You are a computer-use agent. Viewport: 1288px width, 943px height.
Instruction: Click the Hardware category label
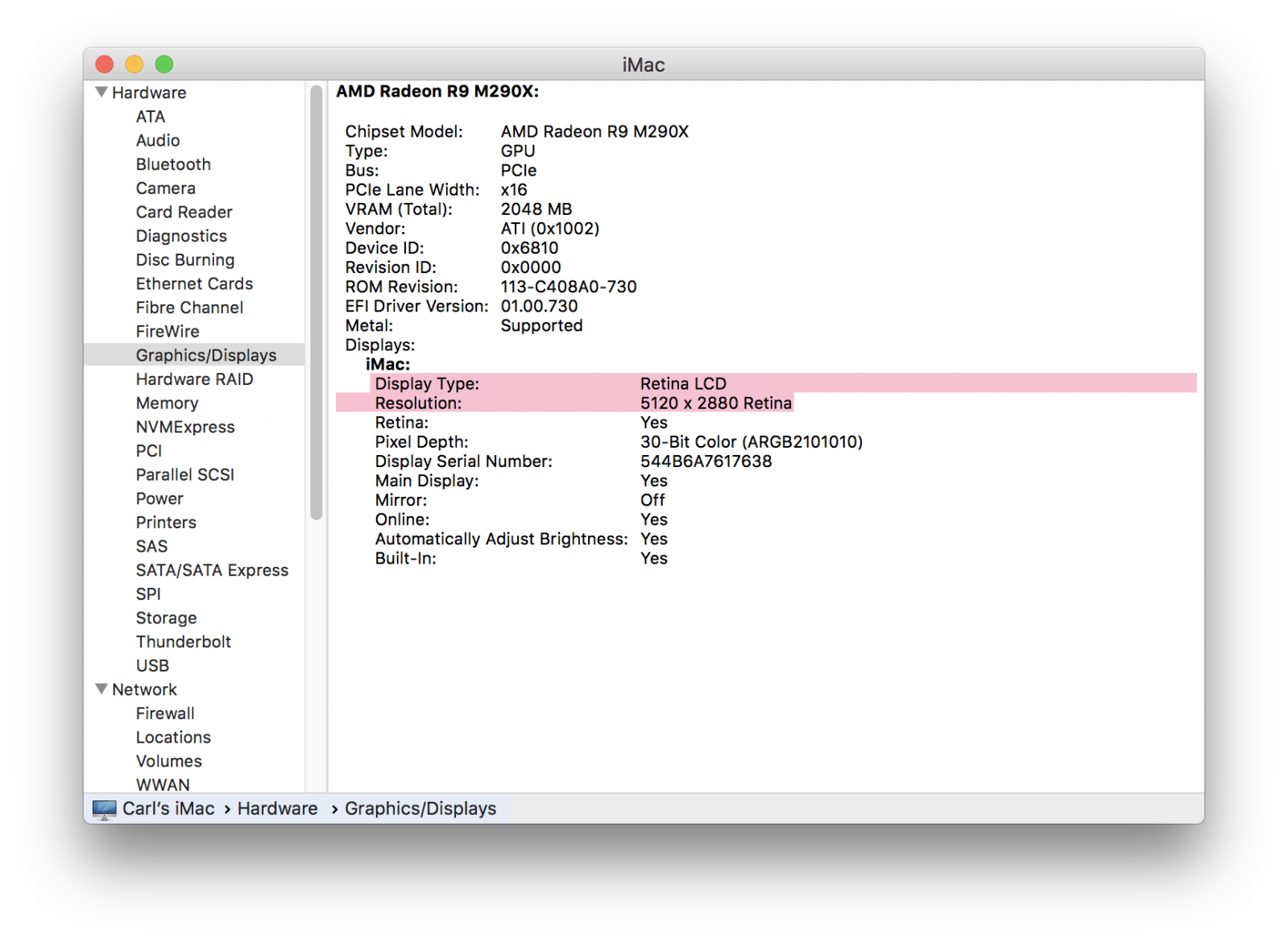pos(149,93)
